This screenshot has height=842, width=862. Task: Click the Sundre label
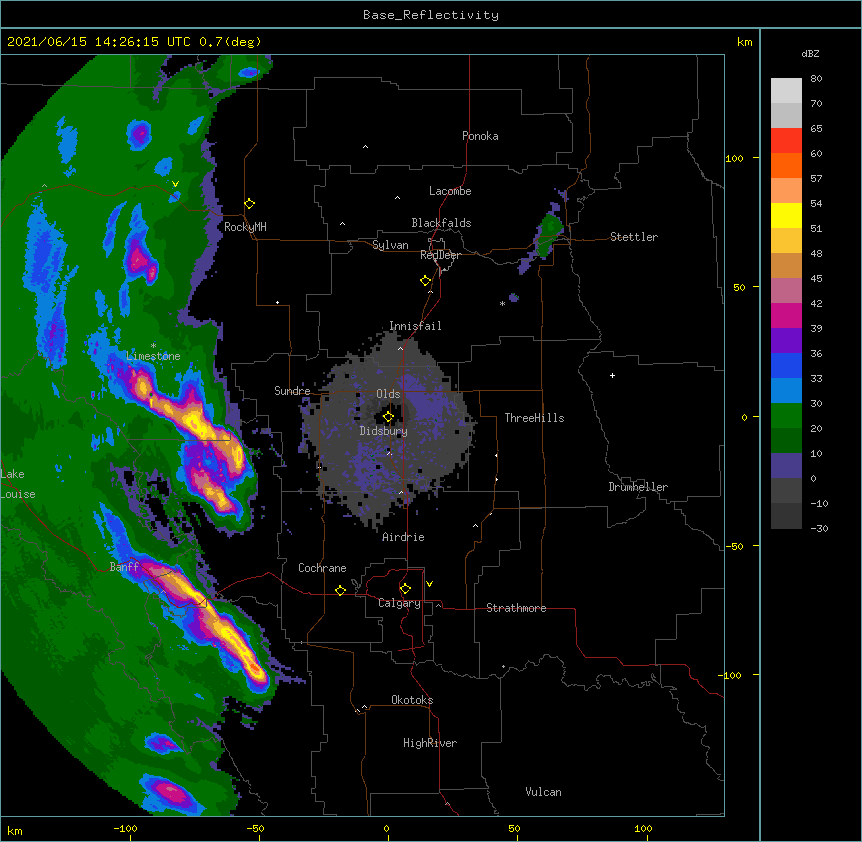[x=292, y=391]
